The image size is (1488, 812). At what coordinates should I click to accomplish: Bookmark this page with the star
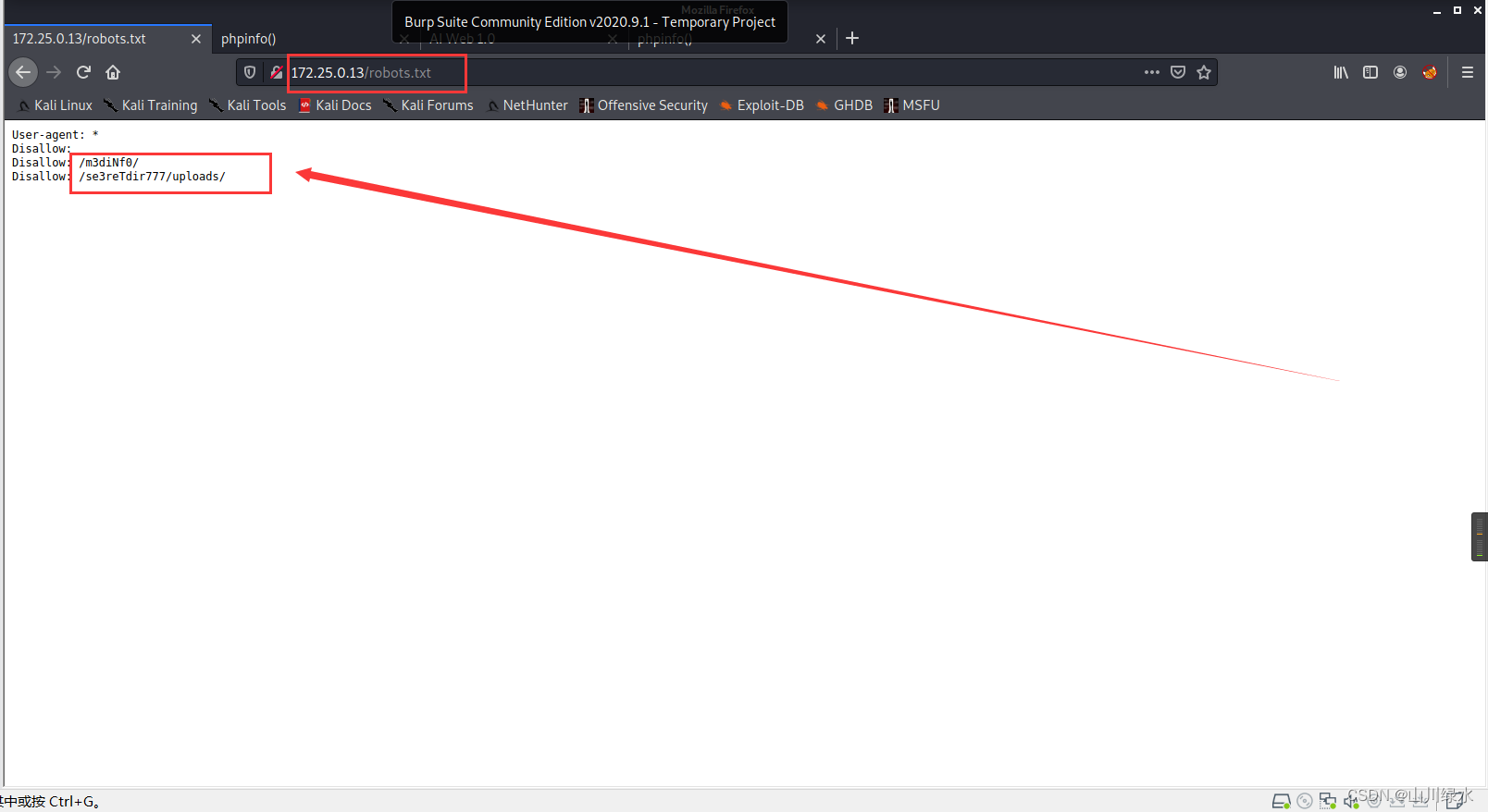(x=1204, y=72)
